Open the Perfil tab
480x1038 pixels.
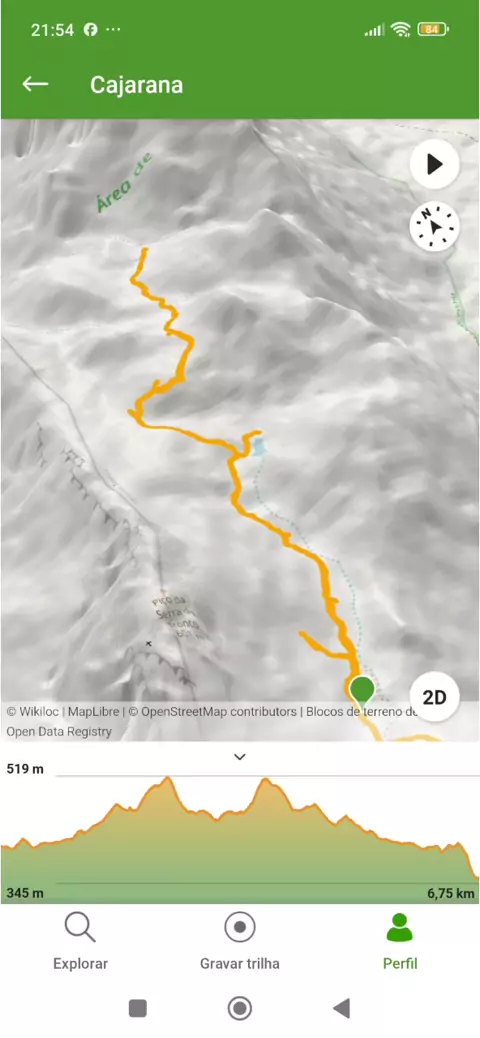click(x=399, y=941)
